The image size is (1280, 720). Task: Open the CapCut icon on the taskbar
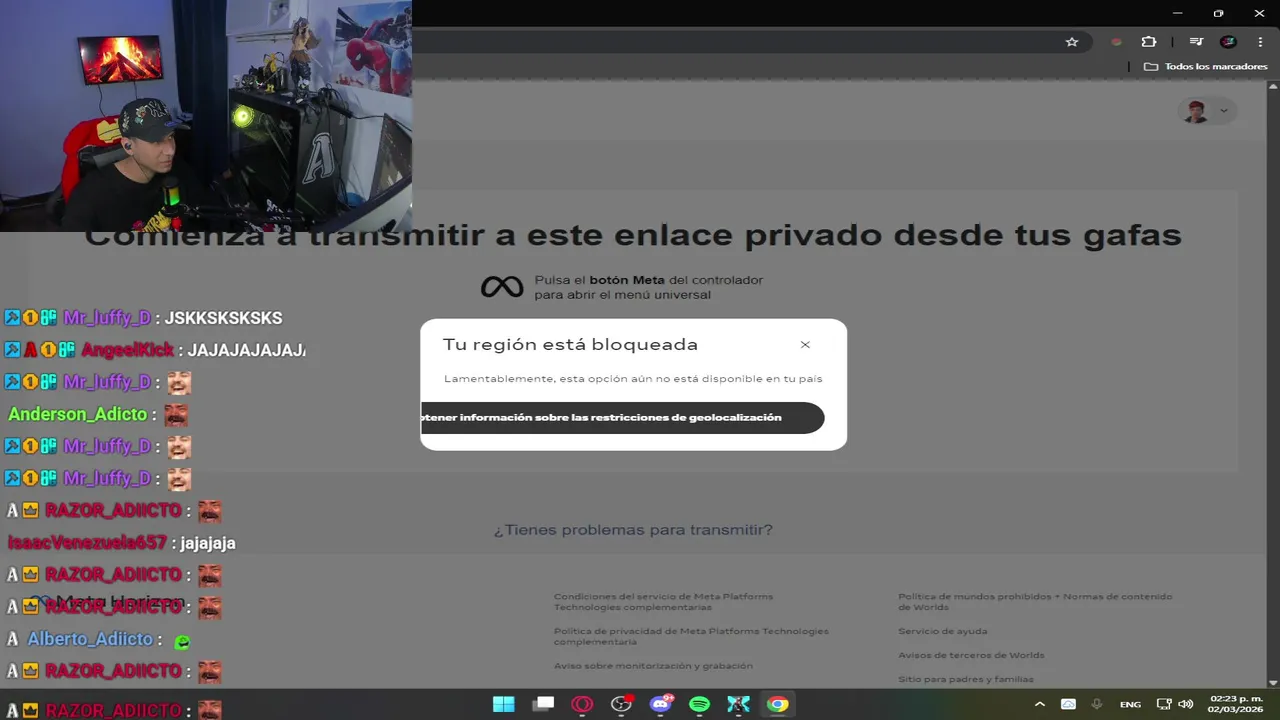[x=738, y=704]
